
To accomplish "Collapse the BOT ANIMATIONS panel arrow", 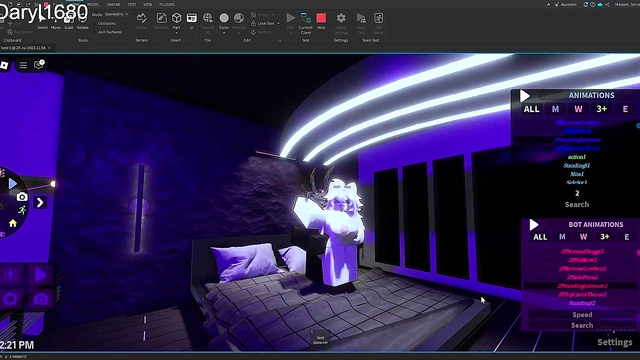I will click(x=534, y=225).
